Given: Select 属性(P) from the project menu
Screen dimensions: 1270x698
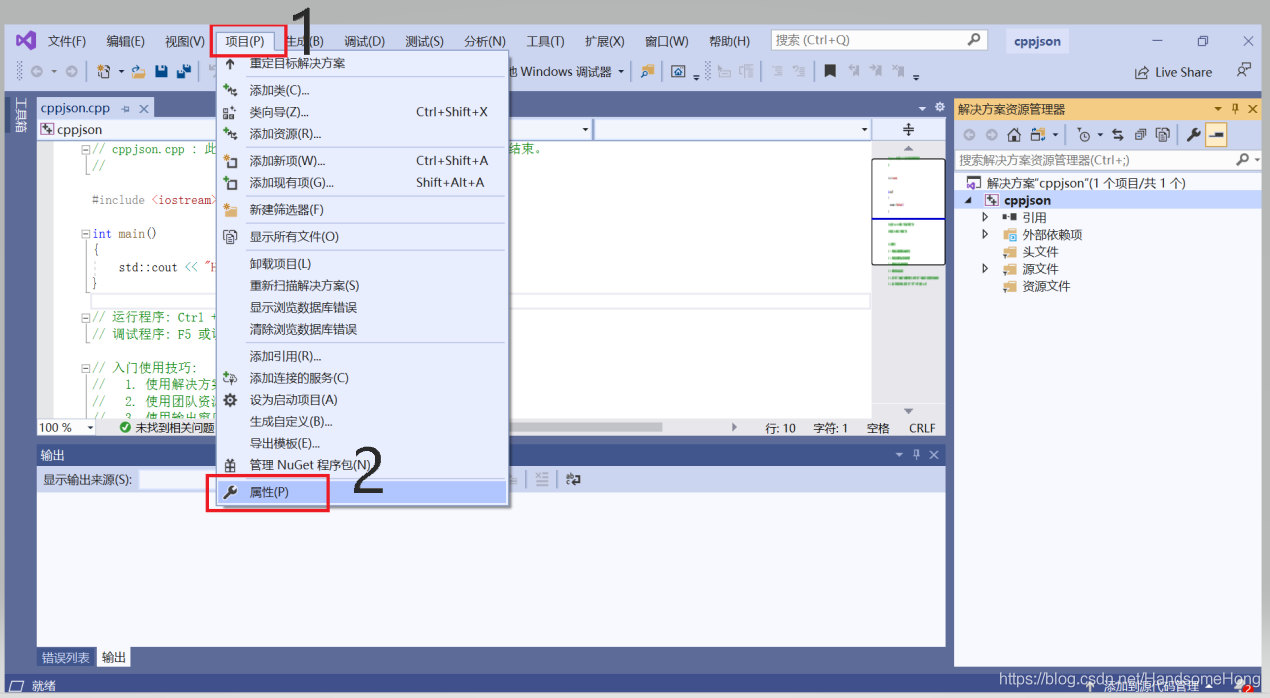Looking at the screenshot, I should (x=269, y=492).
